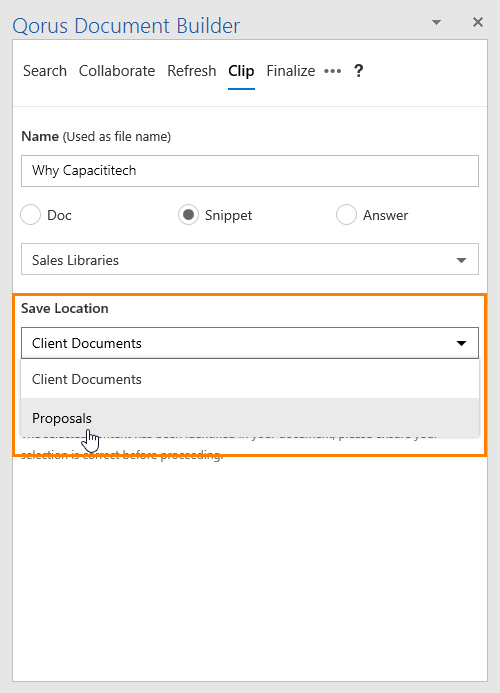Switch to the Collaborate tab
The width and height of the screenshot is (500, 693).
[x=117, y=71]
